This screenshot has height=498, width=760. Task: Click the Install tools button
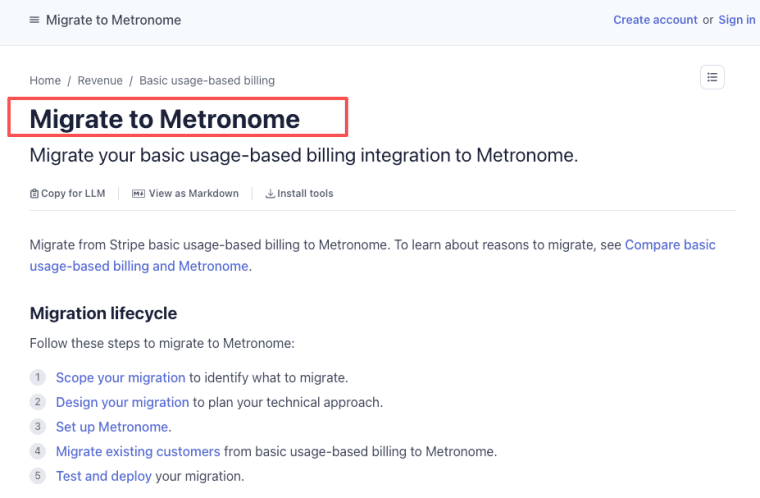(x=300, y=193)
